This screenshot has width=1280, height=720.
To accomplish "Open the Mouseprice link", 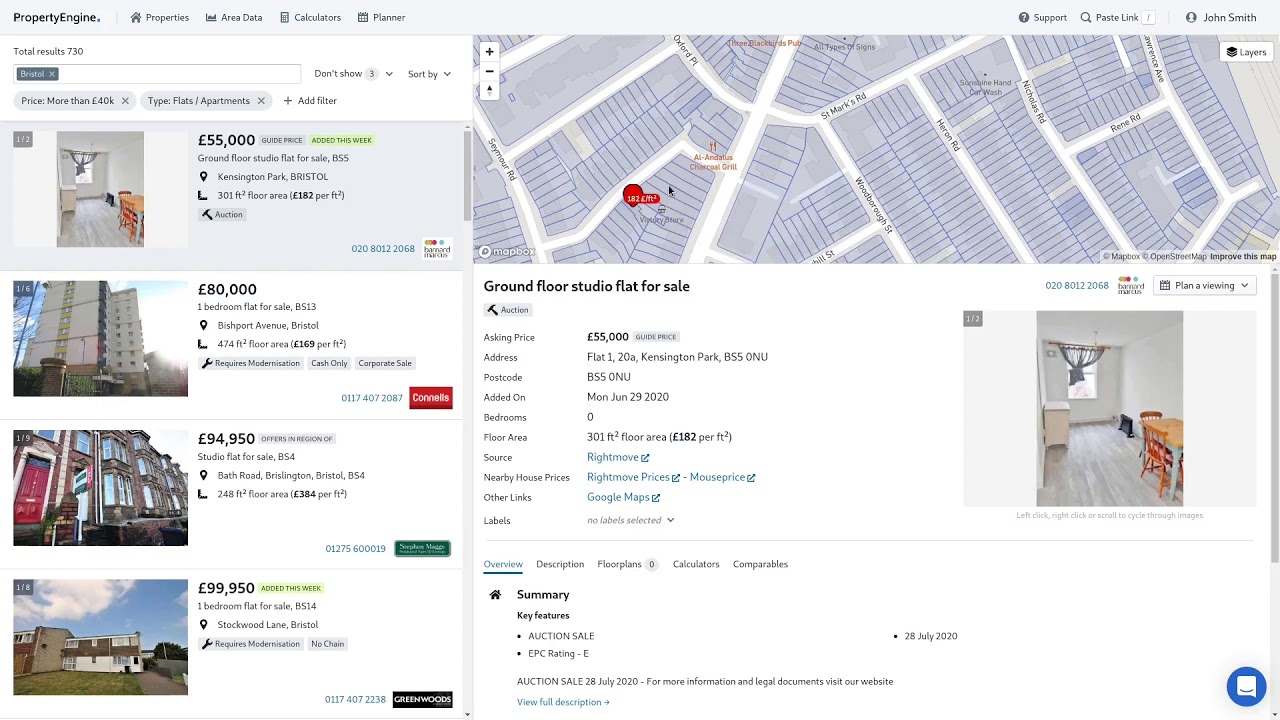I will [x=722, y=477].
